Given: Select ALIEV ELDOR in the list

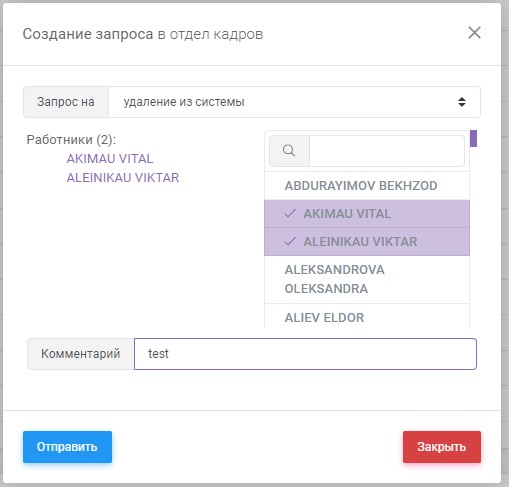Looking at the screenshot, I should (x=367, y=317).
